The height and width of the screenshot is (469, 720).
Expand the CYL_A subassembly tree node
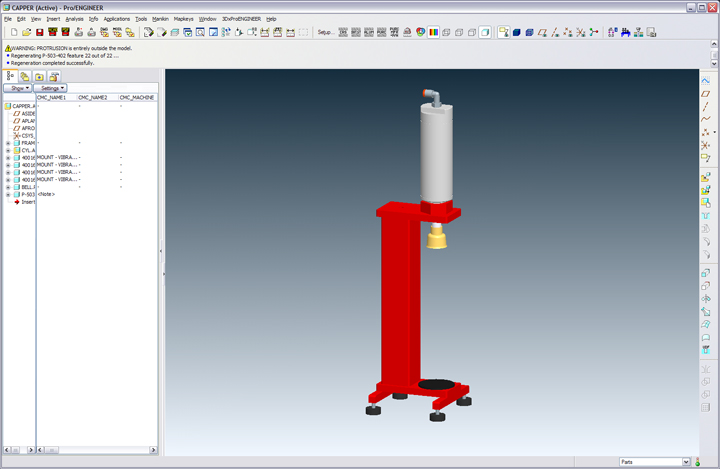click(8, 150)
